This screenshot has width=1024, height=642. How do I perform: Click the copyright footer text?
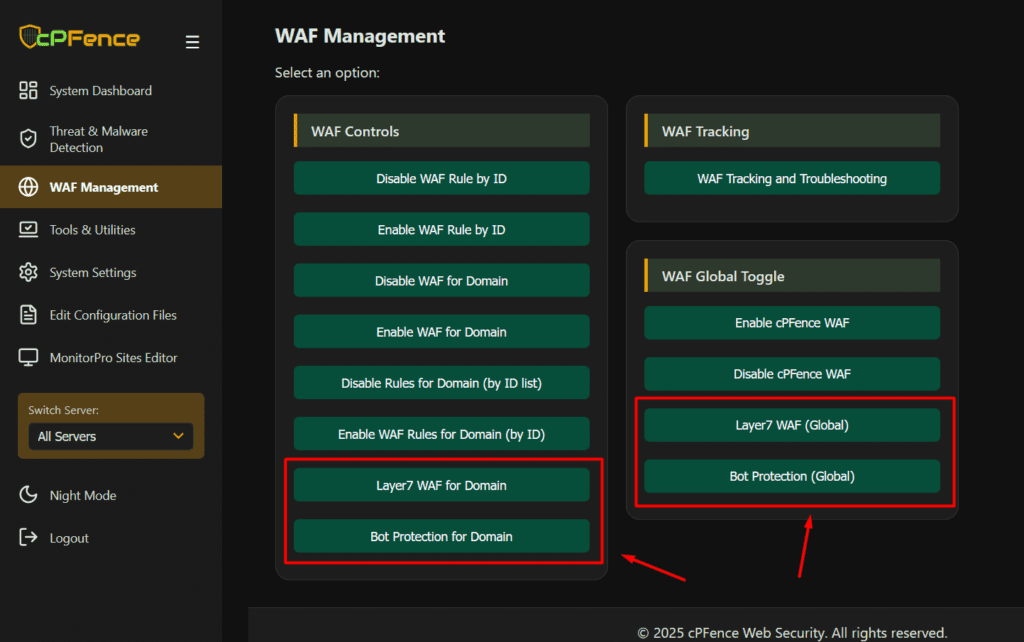[792, 632]
